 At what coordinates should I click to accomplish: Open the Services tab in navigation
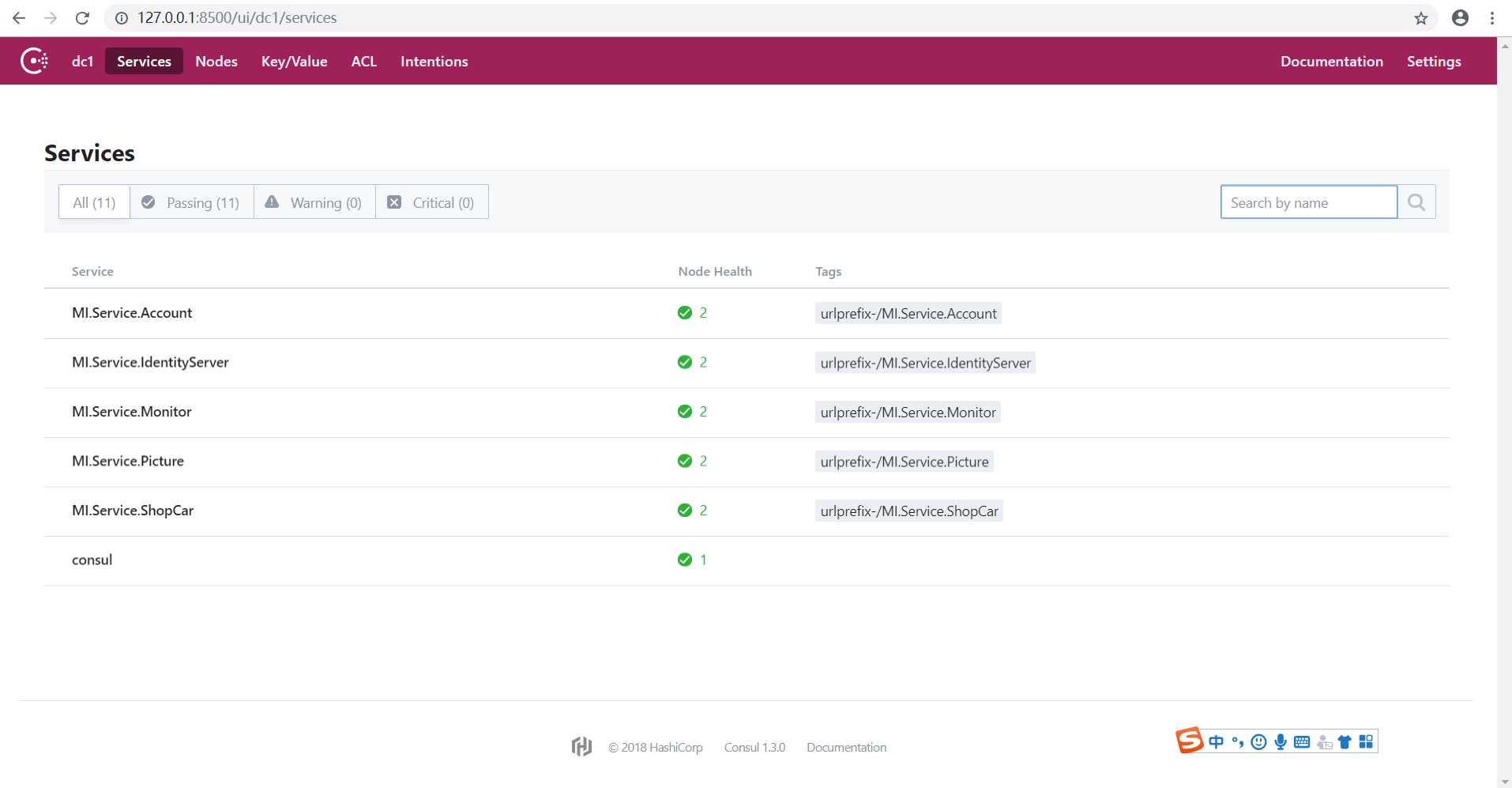(x=144, y=61)
